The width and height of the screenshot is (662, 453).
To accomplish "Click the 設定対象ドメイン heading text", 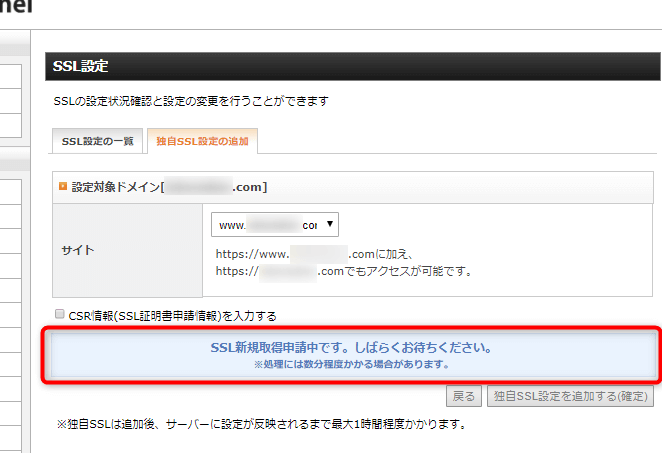I will (x=115, y=187).
